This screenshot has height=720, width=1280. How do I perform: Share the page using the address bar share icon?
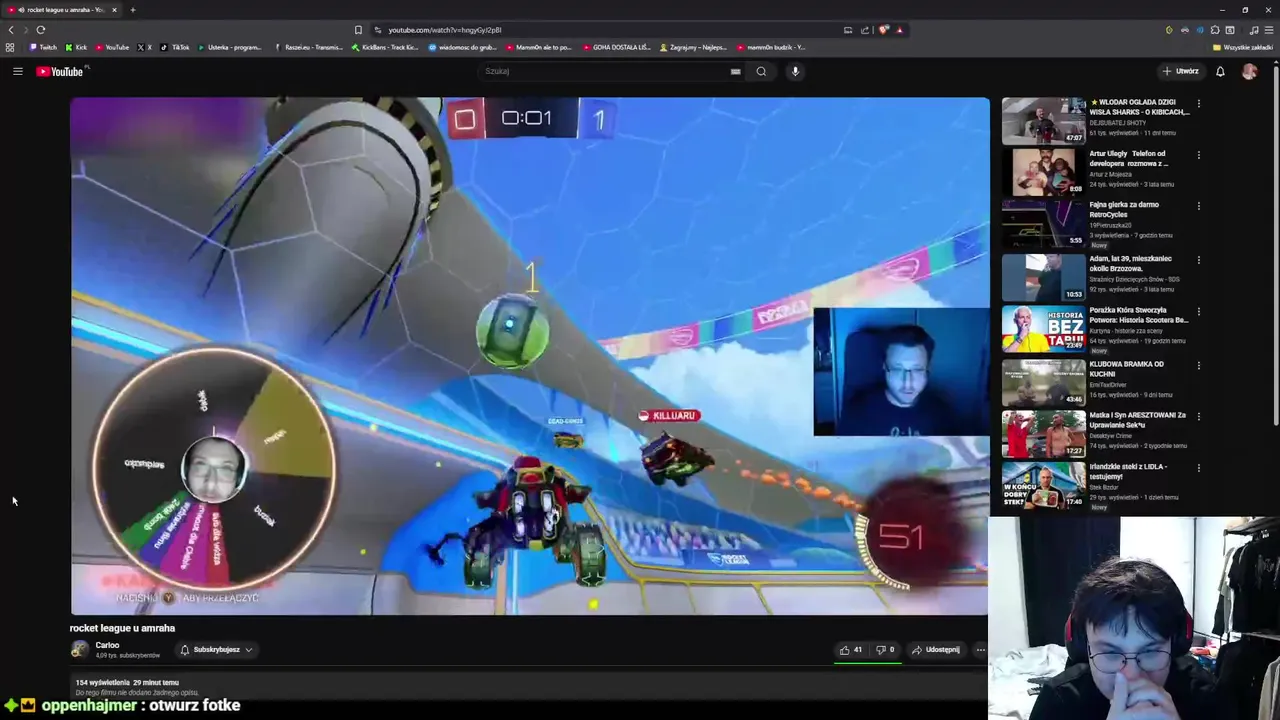pyautogui.click(x=865, y=30)
